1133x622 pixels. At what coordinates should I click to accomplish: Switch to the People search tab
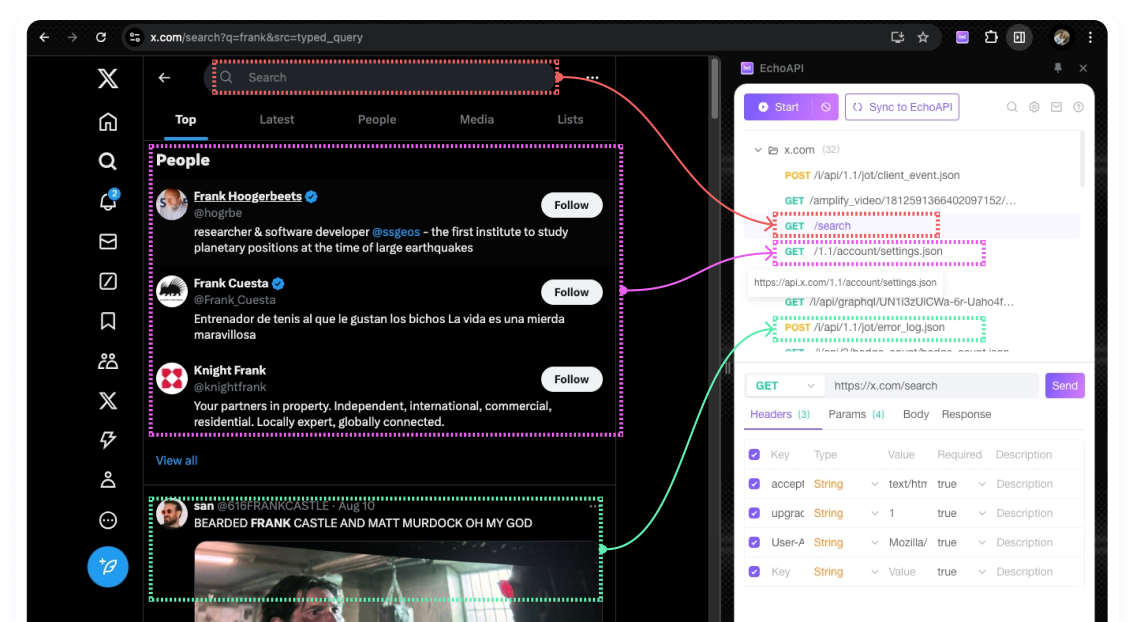point(376,119)
